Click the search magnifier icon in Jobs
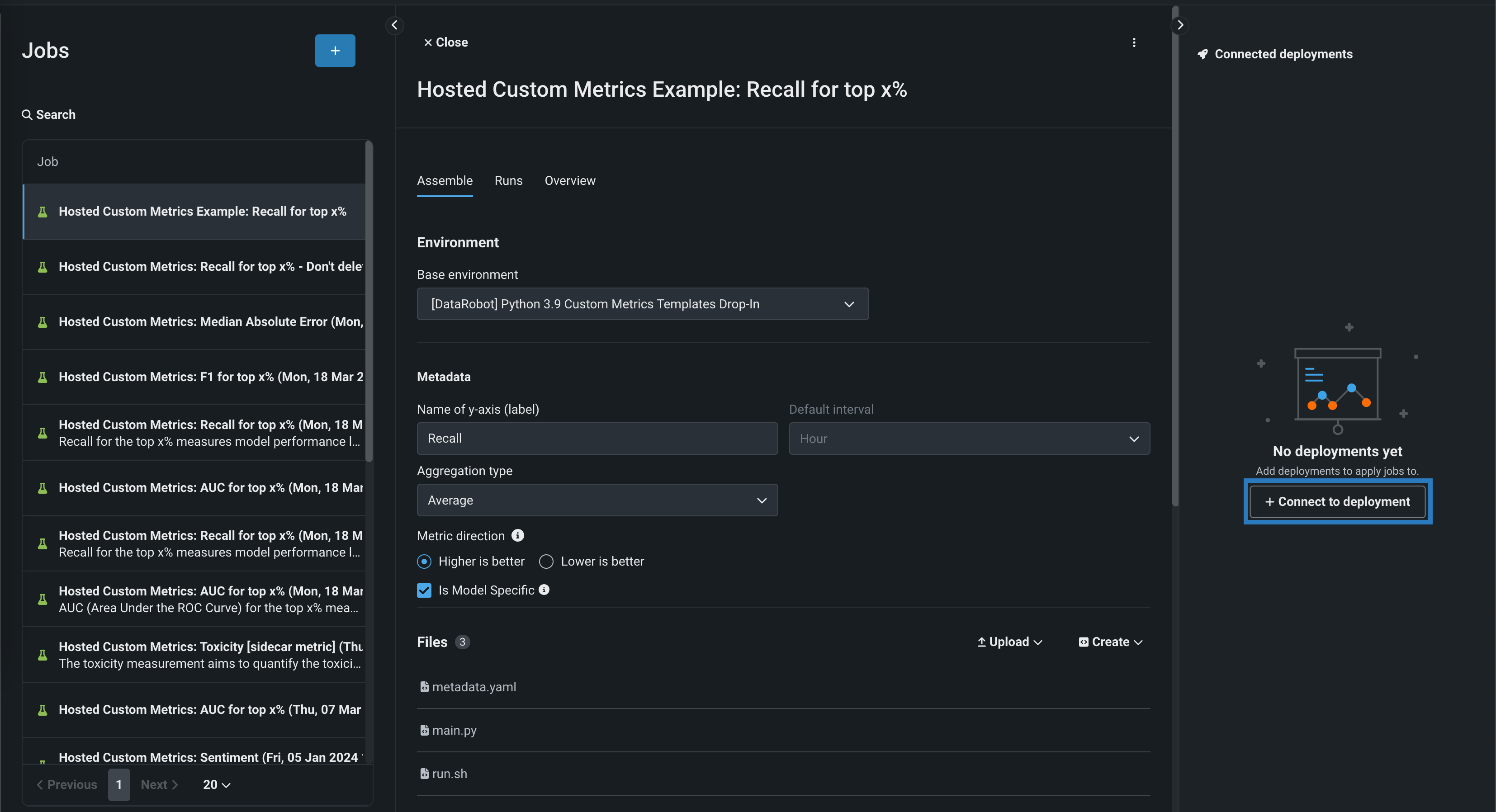 [x=27, y=114]
